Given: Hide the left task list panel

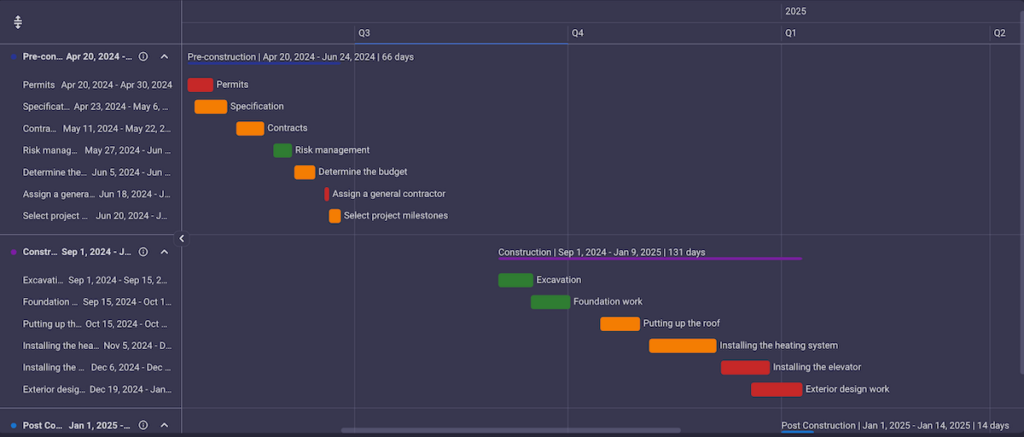Looking at the screenshot, I should [182, 238].
